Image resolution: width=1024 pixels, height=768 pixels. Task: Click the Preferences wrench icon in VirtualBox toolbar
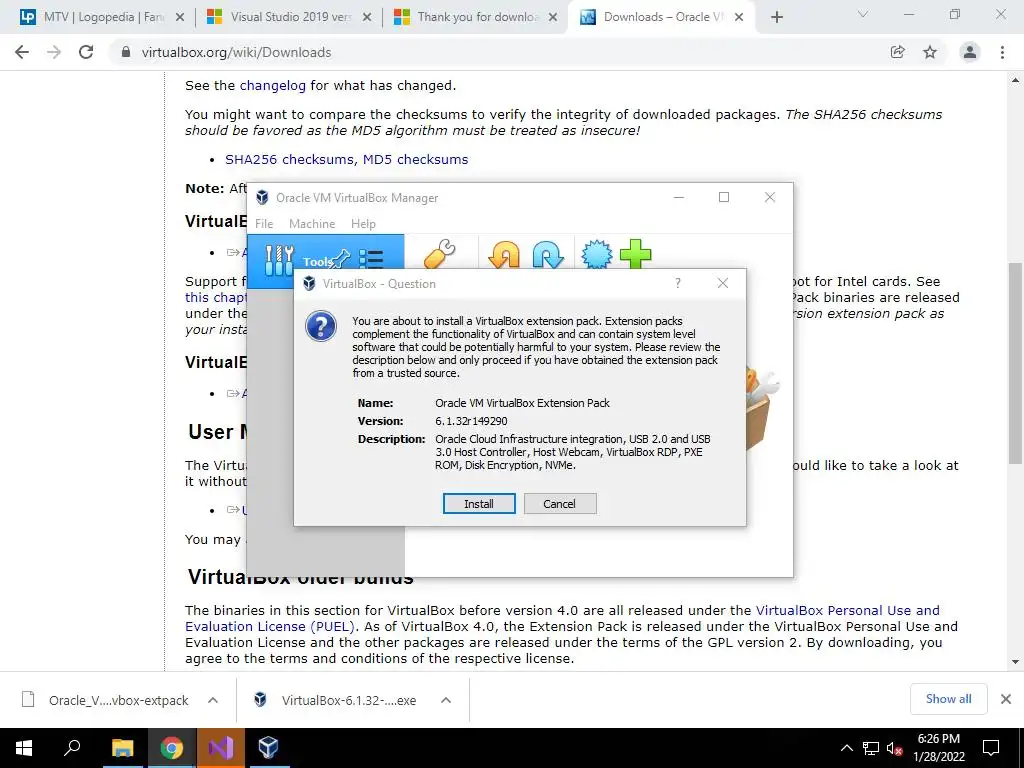click(x=440, y=254)
